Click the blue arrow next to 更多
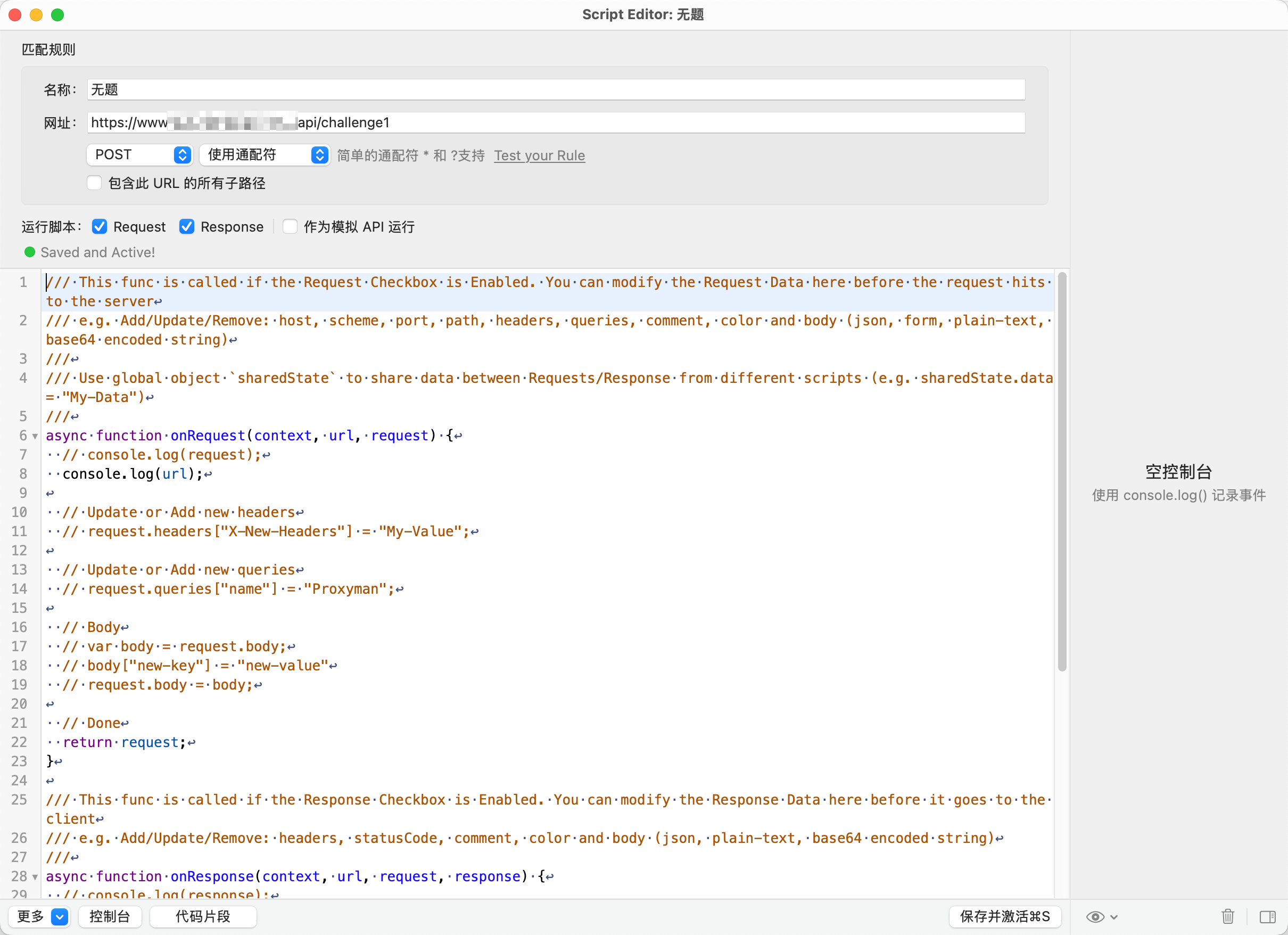The width and height of the screenshot is (1288, 935). coord(60,916)
